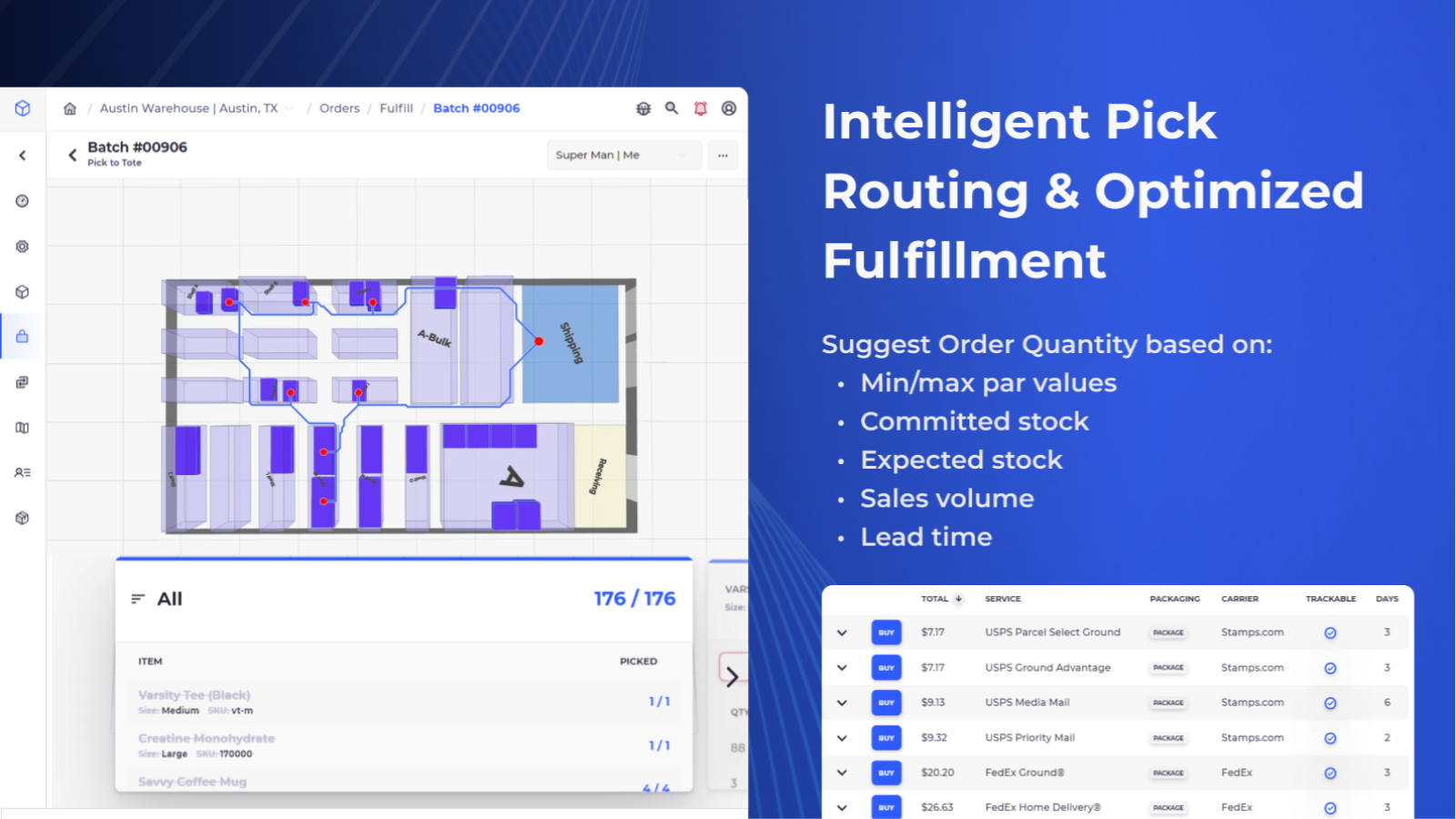Screen dimensions: 1456x819
Task: Select the map icon in the sidebar
Action: point(23,427)
